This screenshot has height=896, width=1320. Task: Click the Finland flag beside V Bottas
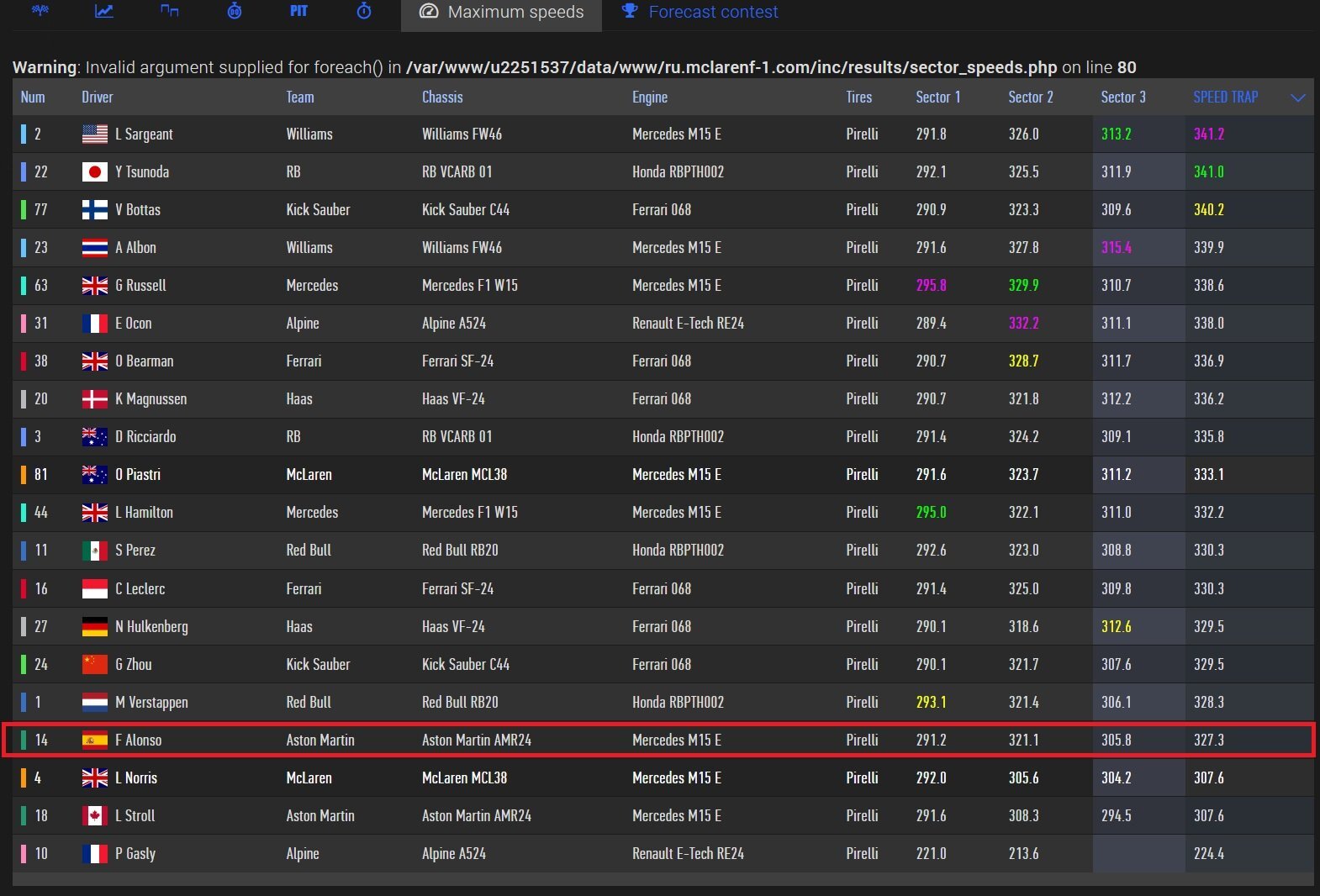pos(94,209)
